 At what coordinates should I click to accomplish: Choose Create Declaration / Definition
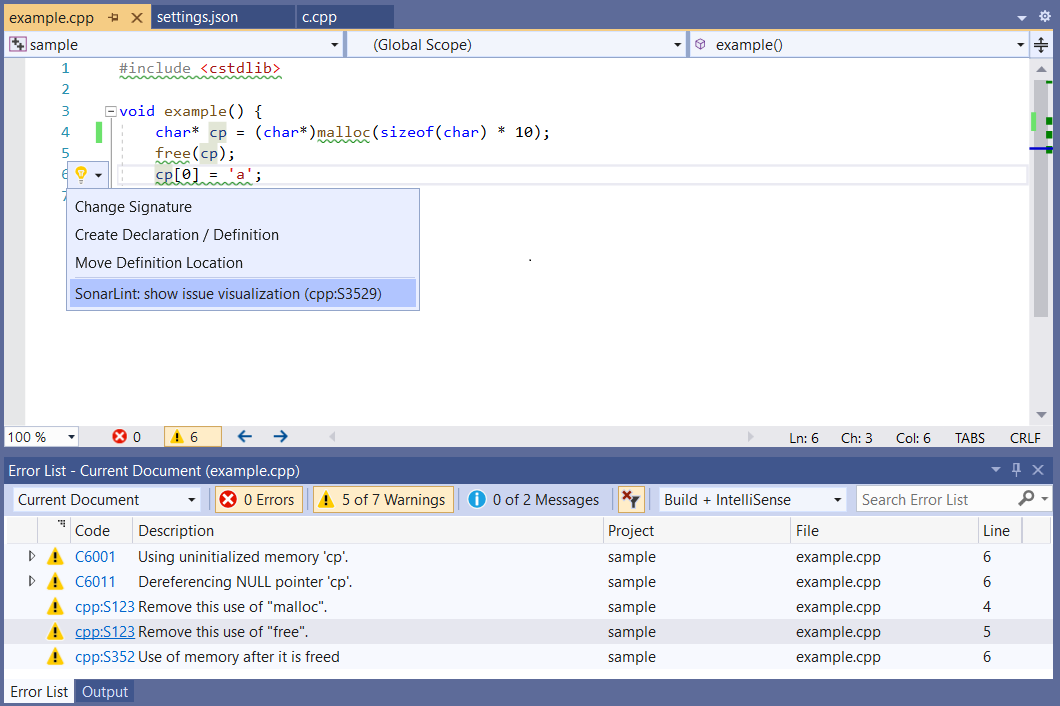pyautogui.click(x=176, y=235)
